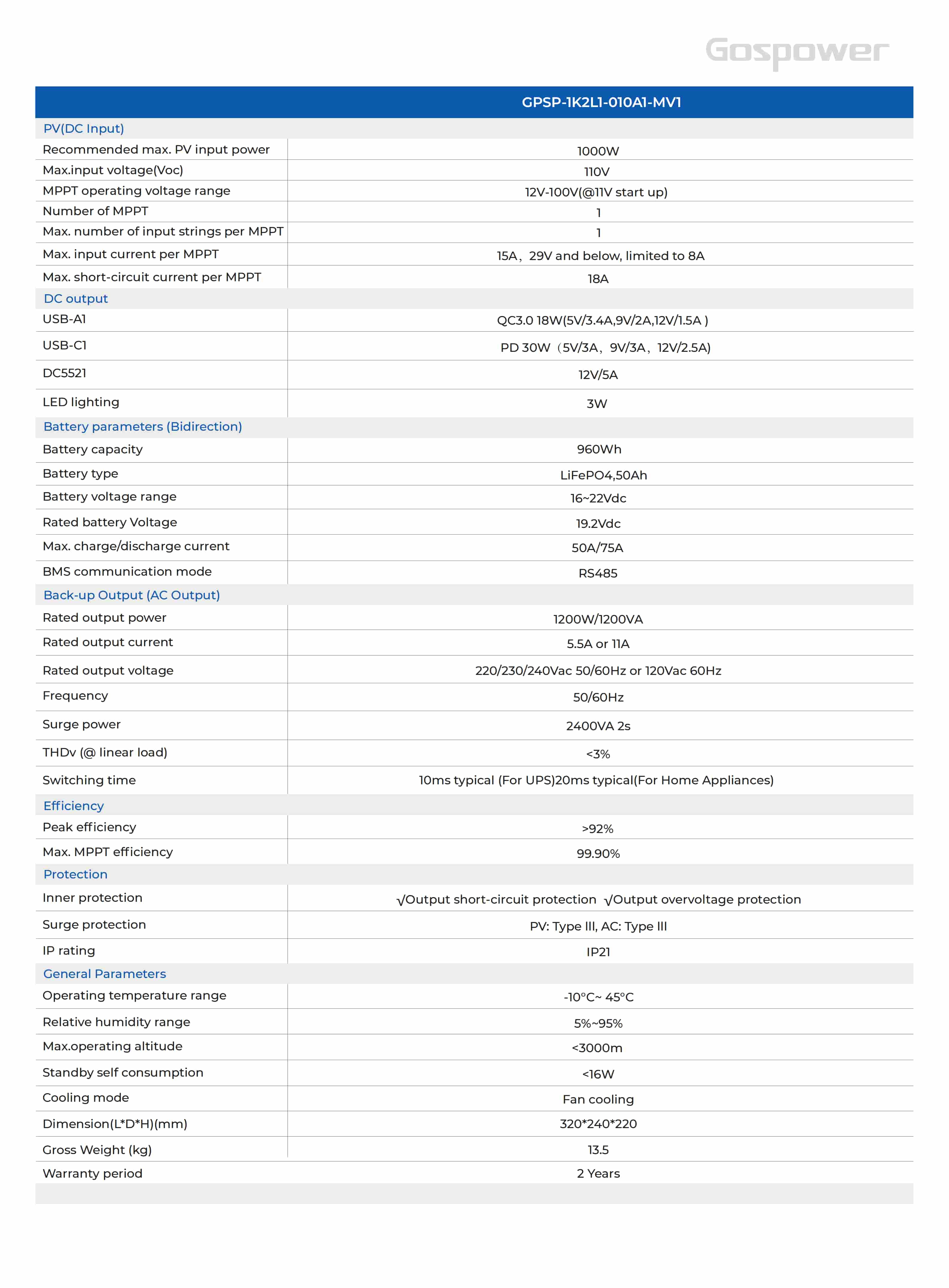Click the GPSP-1K2L1-010A1-MV1 model header
This screenshot has width=949, height=1288.
coord(601,102)
